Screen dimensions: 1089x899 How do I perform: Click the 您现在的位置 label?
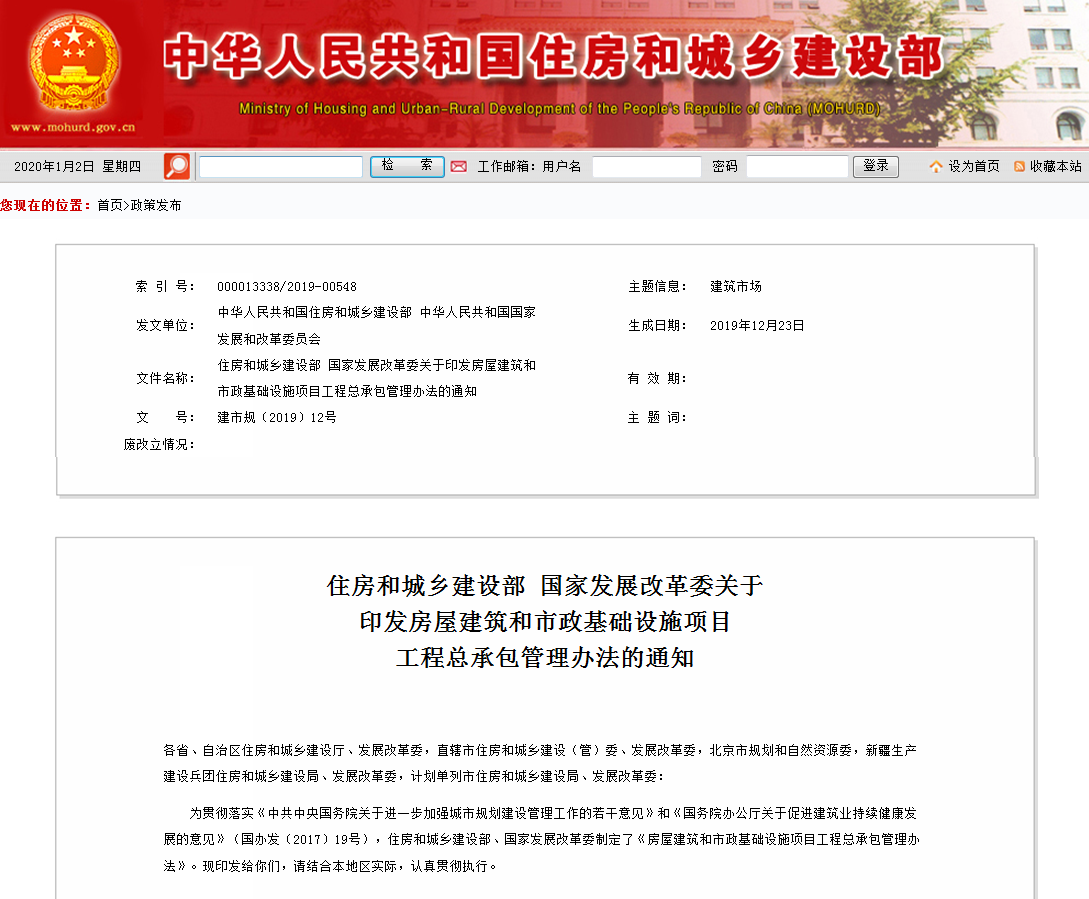[46, 205]
